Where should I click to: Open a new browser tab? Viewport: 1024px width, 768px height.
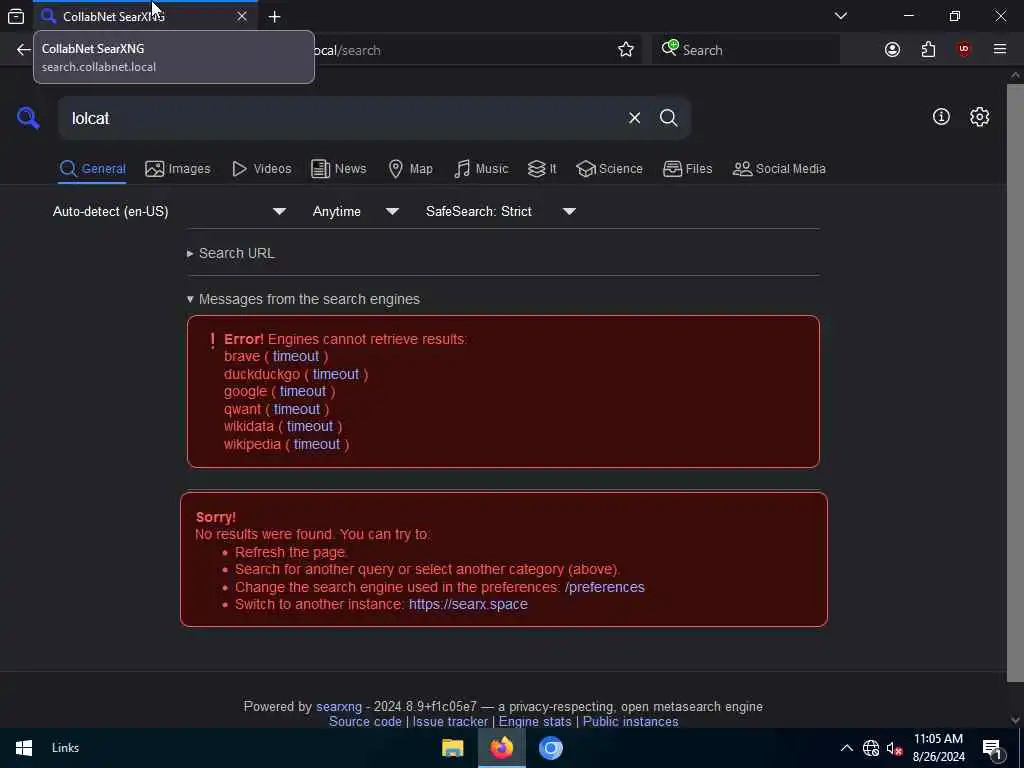pyautogui.click(x=274, y=17)
